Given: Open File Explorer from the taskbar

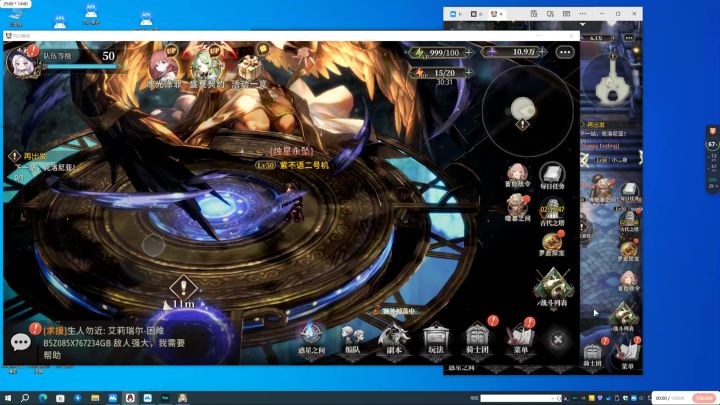Looking at the screenshot, I should pos(95,398).
